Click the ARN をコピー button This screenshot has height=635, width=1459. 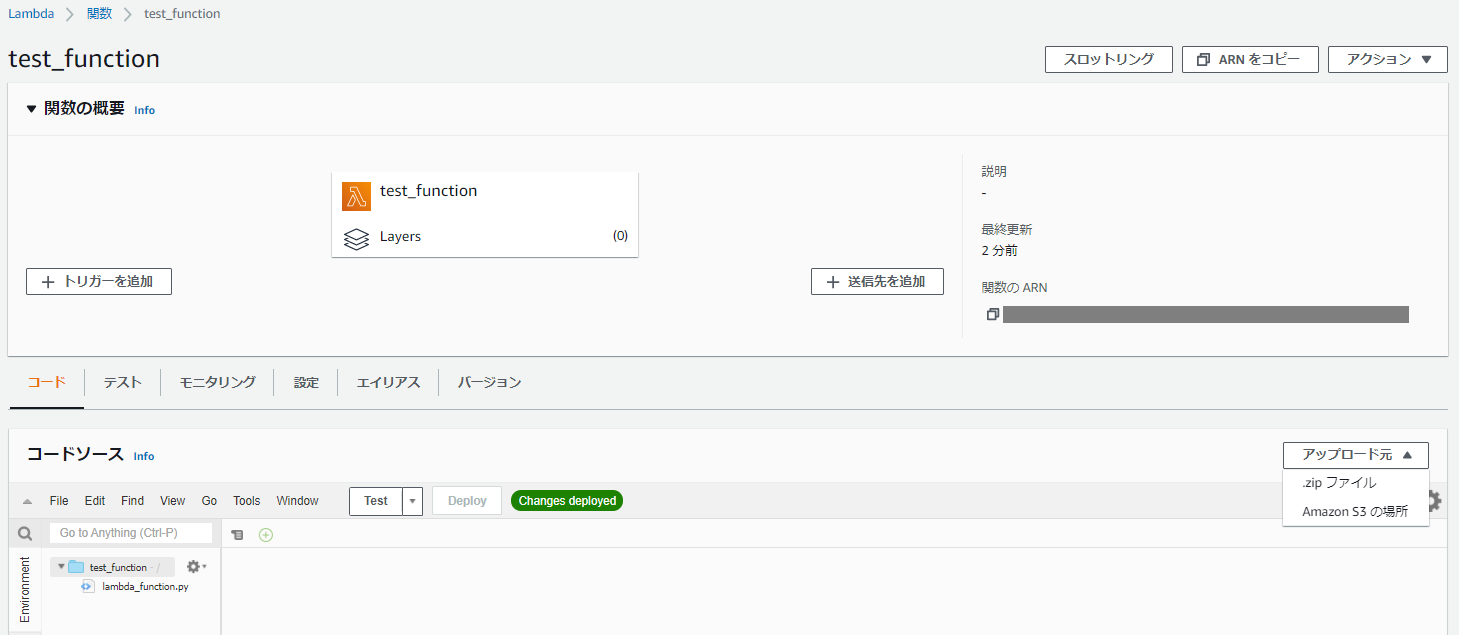click(x=1250, y=59)
